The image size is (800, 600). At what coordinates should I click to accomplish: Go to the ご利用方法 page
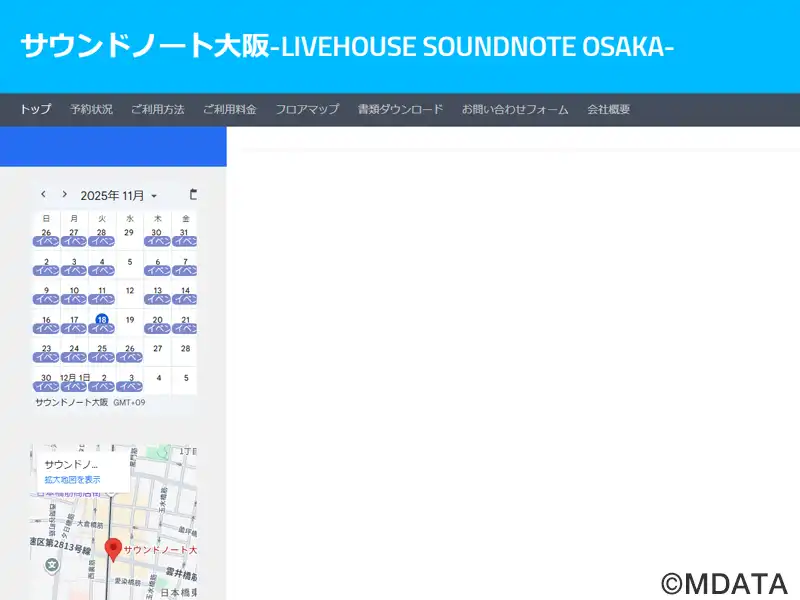(157, 109)
